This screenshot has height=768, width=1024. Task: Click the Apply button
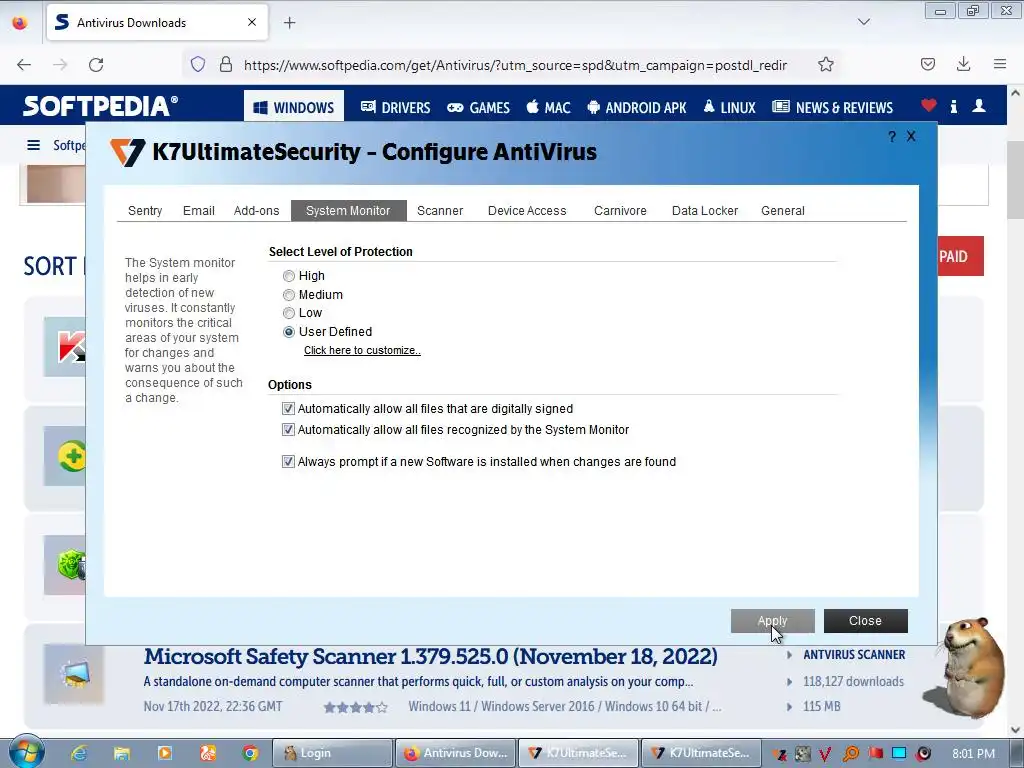pyautogui.click(x=773, y=621)
